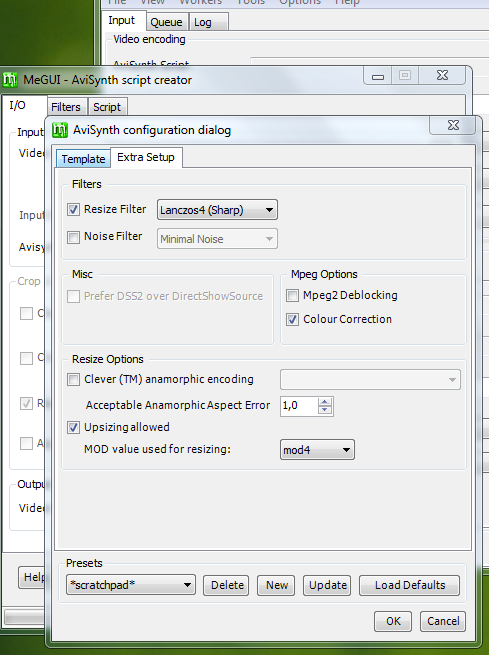The height and width of the screenshot is (655, 489).
Task: Click the Delete preset button
Action: 226,585
